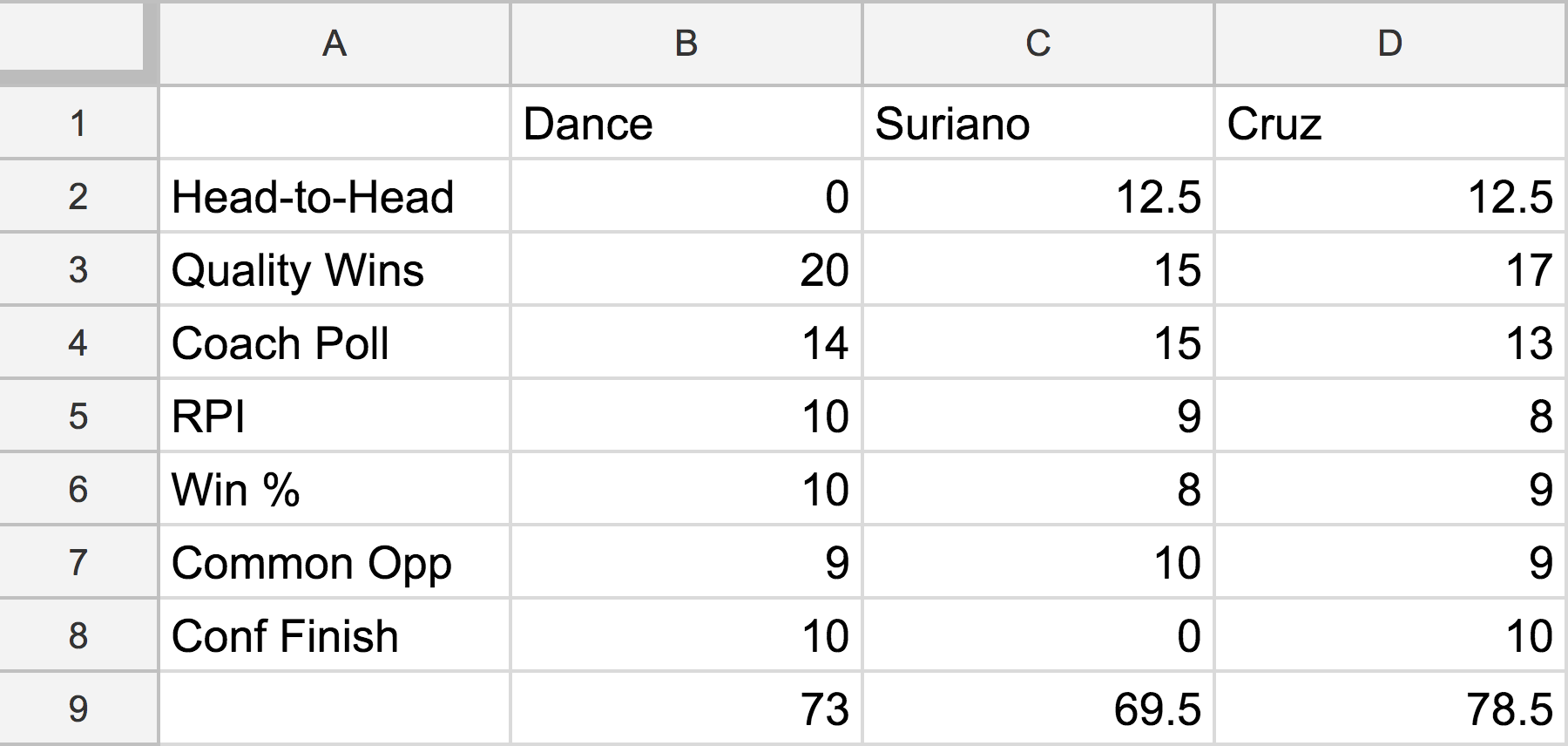
Task: Click the Dance header cell
Action: tap(686, 123)
